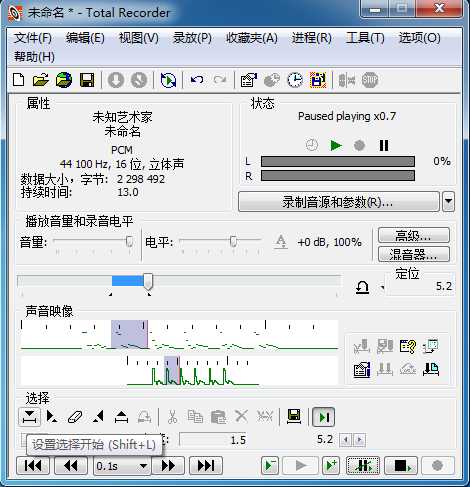Screen dimensions: 470x487
Task: Open the 选项(O) menu
Action: click(420, 38)
